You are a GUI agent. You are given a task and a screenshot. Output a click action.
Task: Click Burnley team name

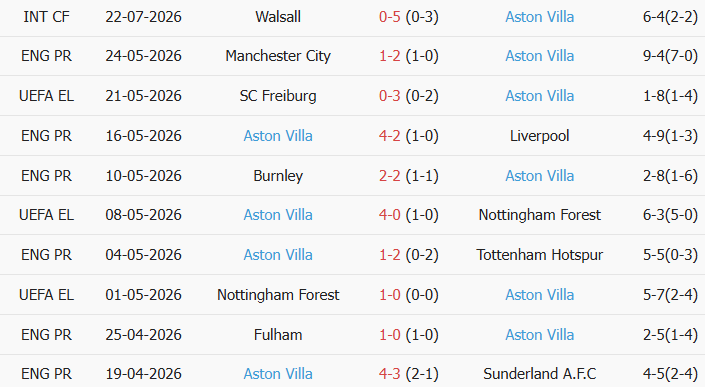(278, 176)
